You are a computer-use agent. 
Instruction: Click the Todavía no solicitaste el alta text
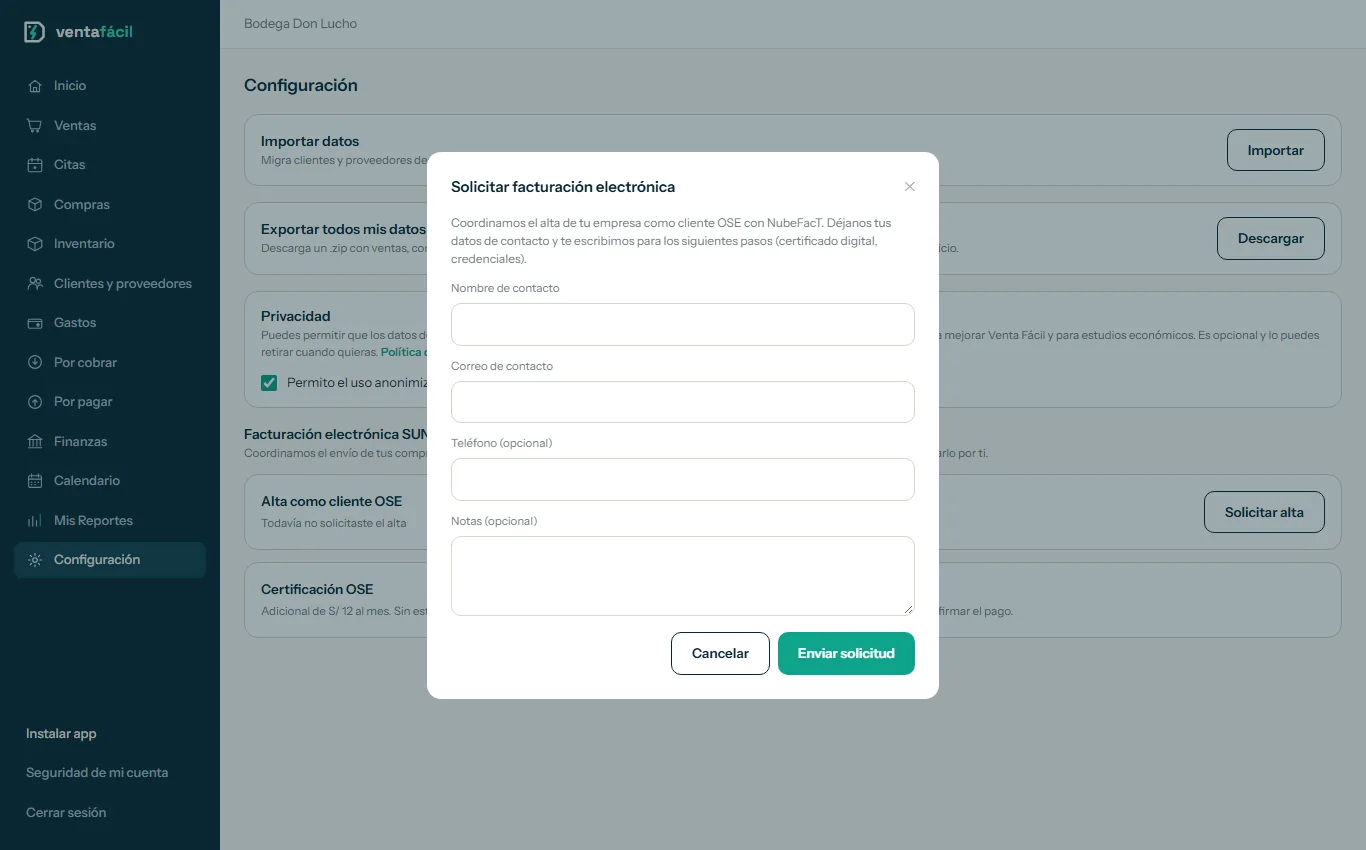[334, 523]
